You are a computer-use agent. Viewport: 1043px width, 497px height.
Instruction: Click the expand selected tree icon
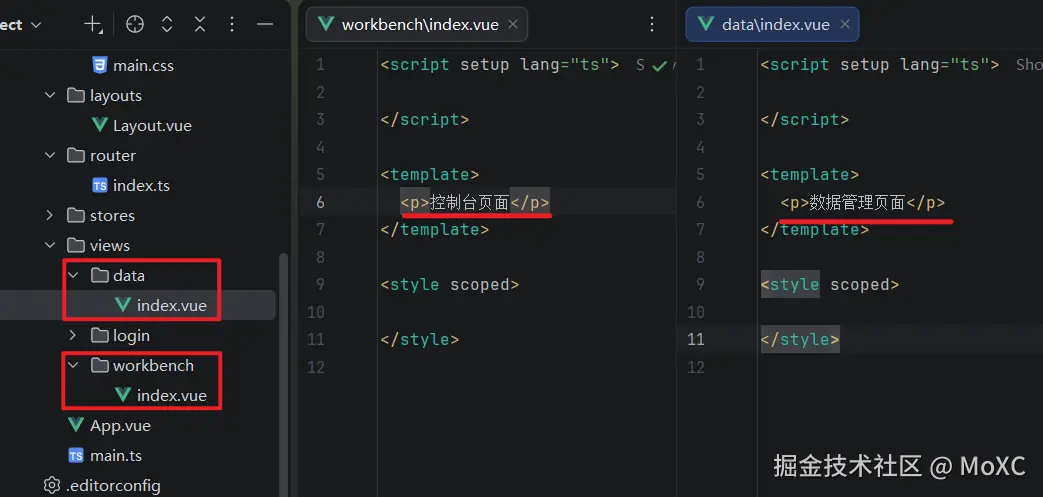[167, 25]
